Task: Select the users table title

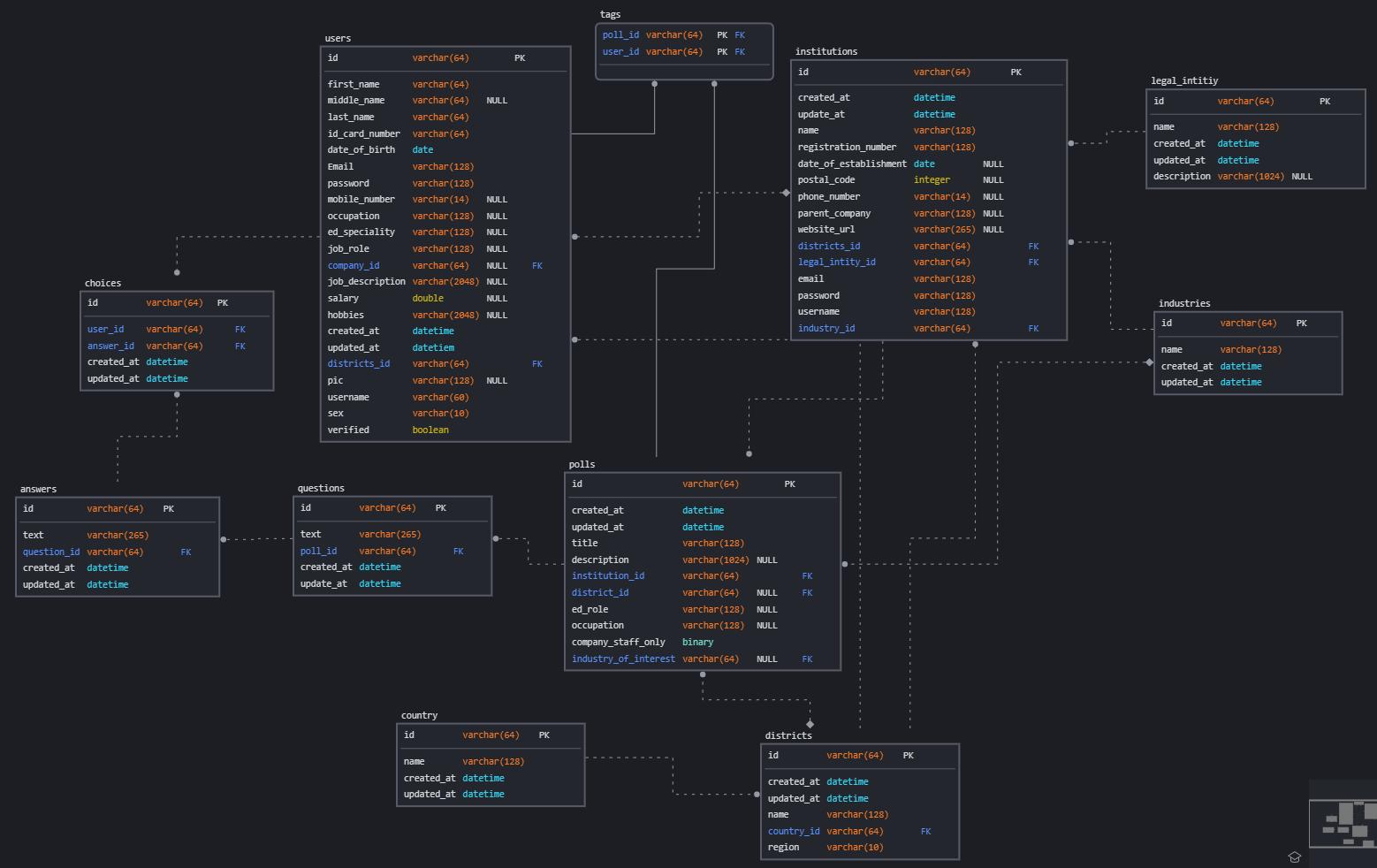Action: point(338,39)
